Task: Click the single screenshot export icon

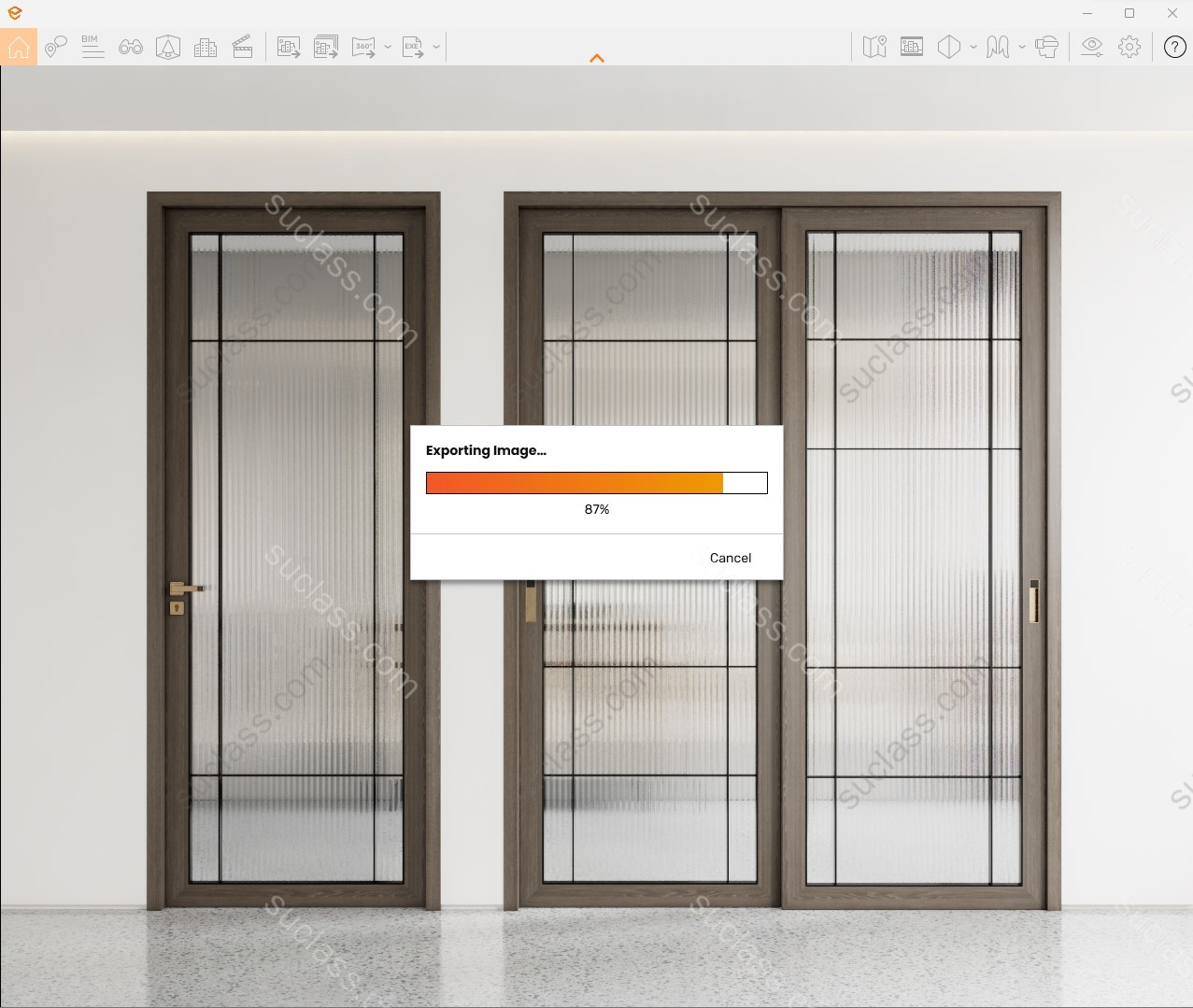Action: point(289,47)
